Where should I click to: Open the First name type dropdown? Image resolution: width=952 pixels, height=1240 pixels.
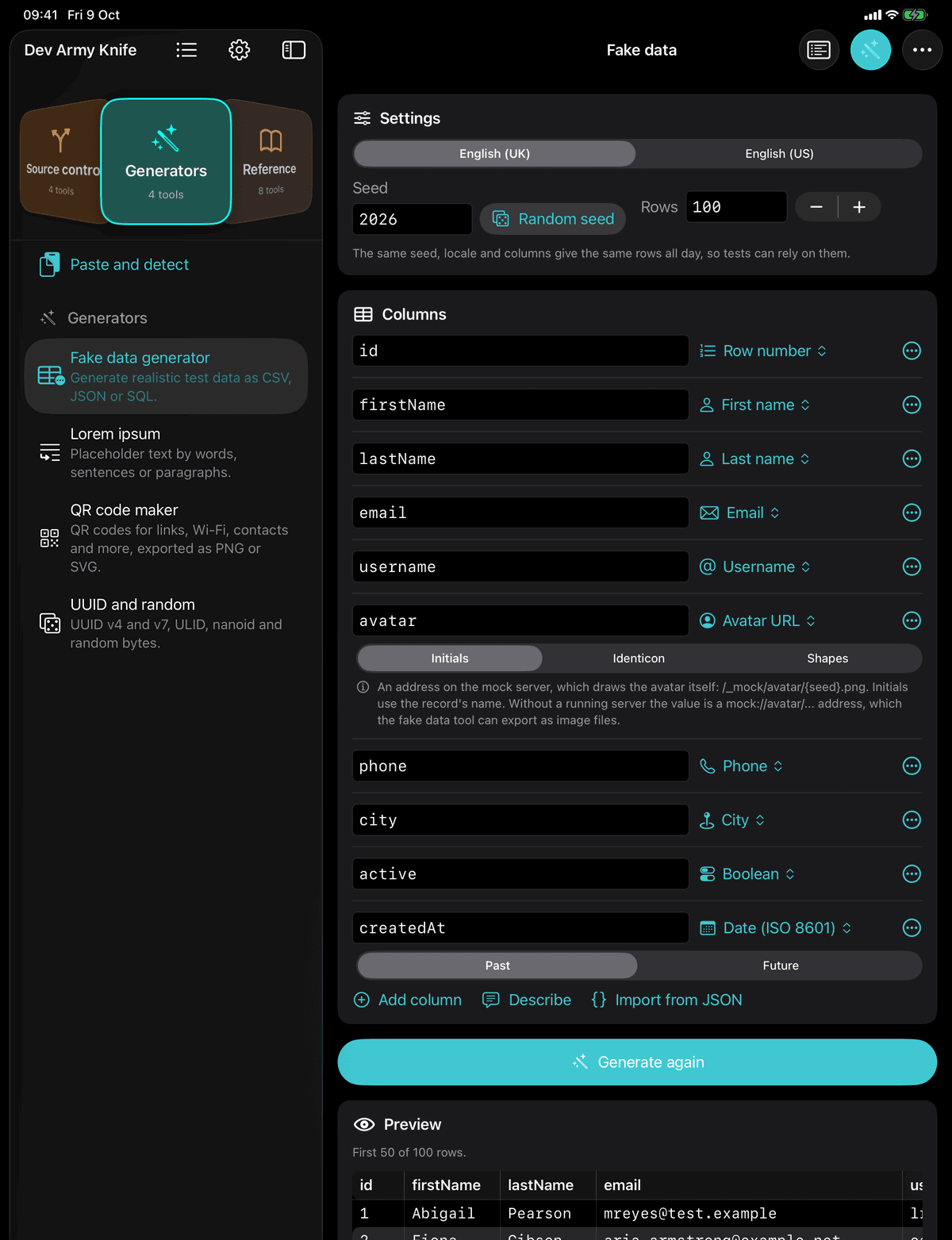pyautogui.click(x=754, y=405)
